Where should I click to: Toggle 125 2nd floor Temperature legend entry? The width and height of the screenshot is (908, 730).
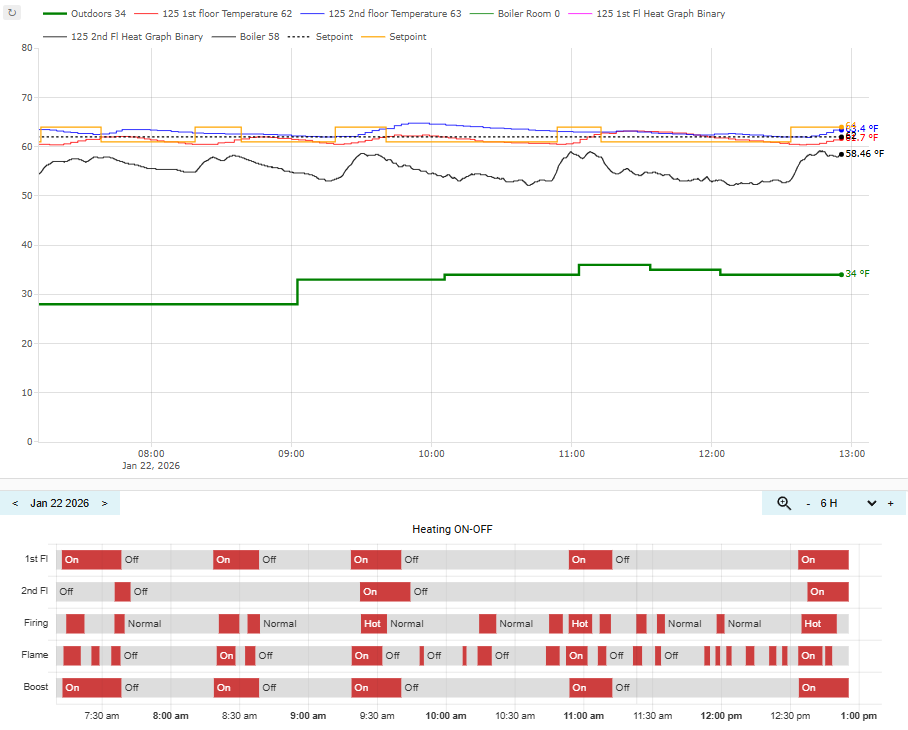click(x=381, y=13)
